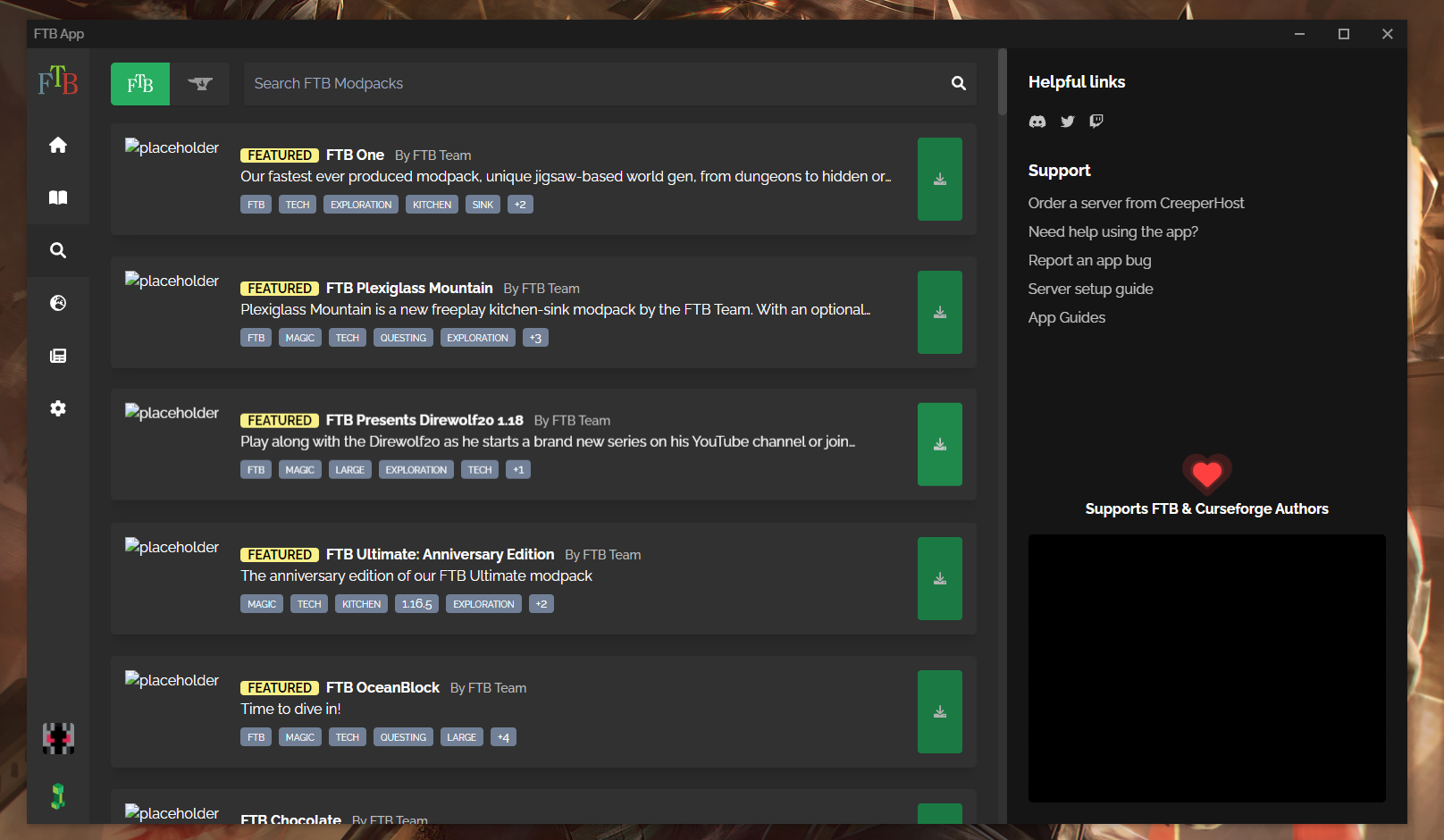Click inside the Search FTB Modpacks field
Screen dimensions: 1444x840
pos(536,83)
